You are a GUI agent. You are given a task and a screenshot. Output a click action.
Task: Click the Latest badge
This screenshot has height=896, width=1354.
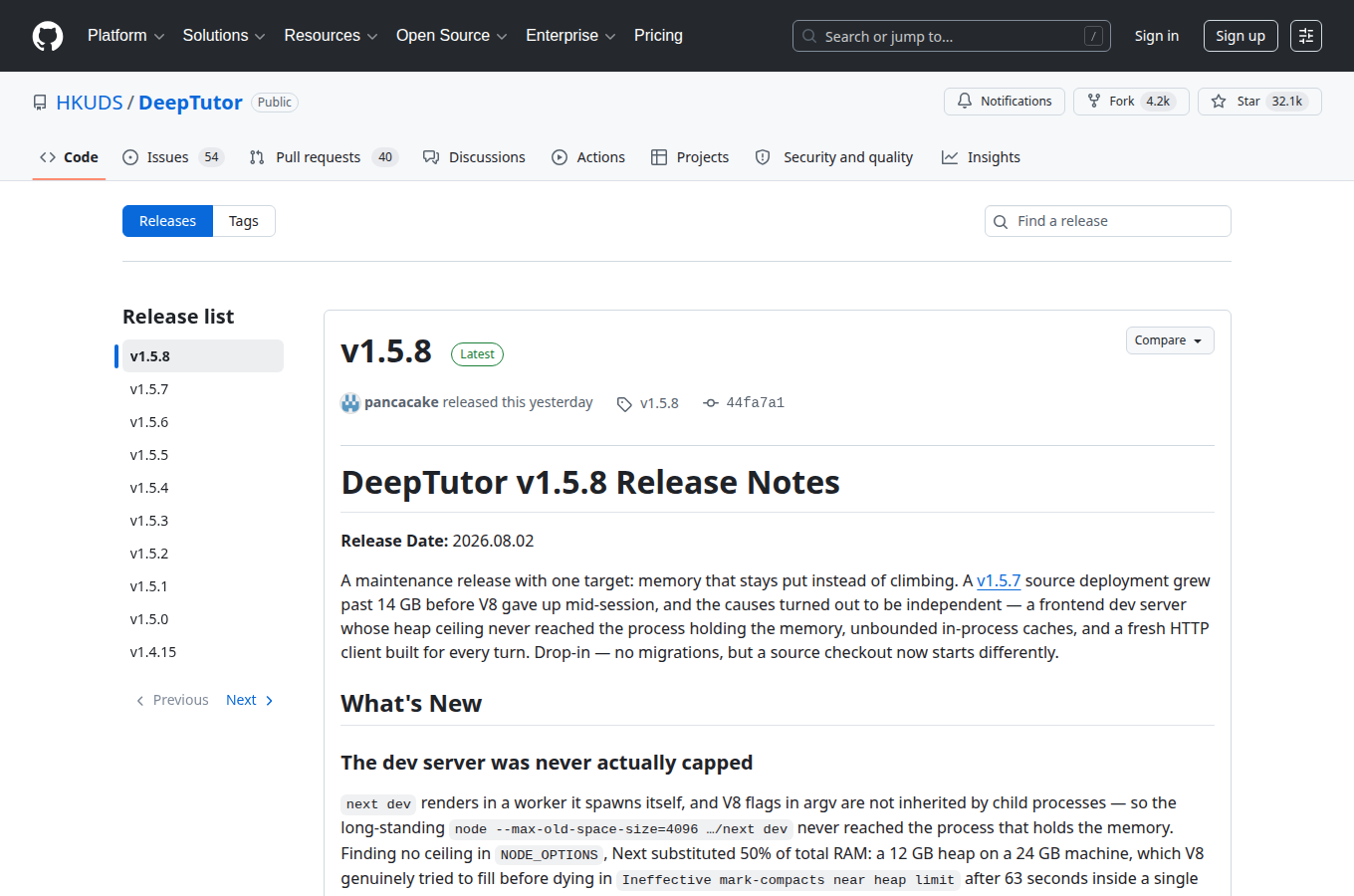[x=477, y=354]
